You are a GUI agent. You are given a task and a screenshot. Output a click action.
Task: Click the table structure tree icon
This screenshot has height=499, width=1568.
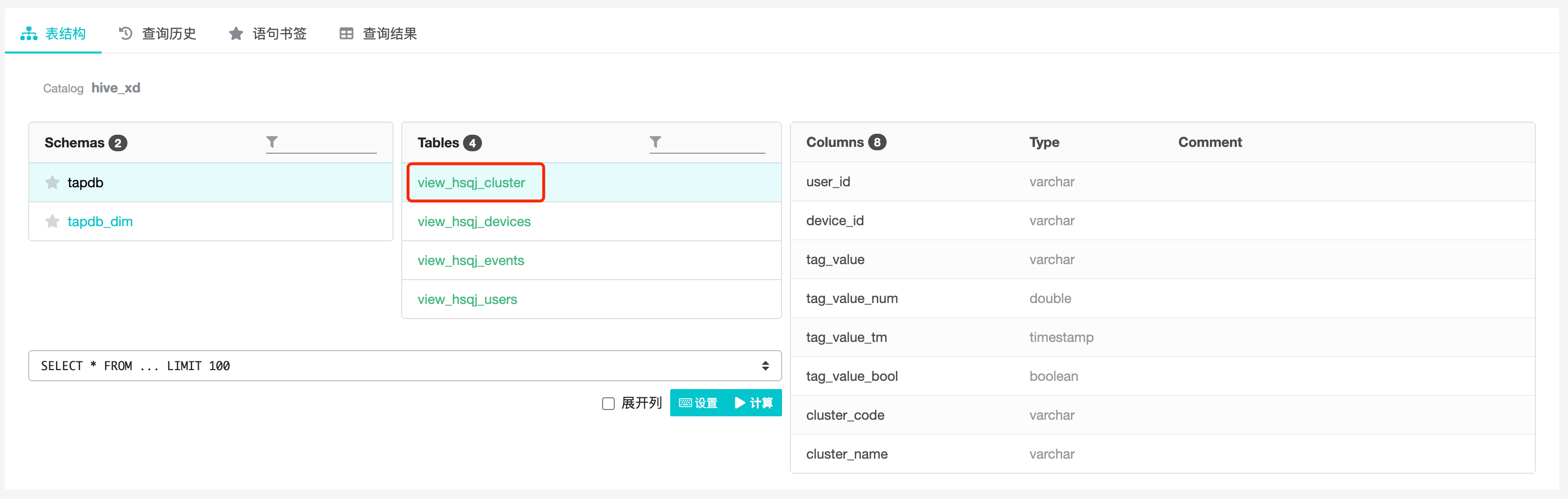pyautogui.click(x=29, y=34)
